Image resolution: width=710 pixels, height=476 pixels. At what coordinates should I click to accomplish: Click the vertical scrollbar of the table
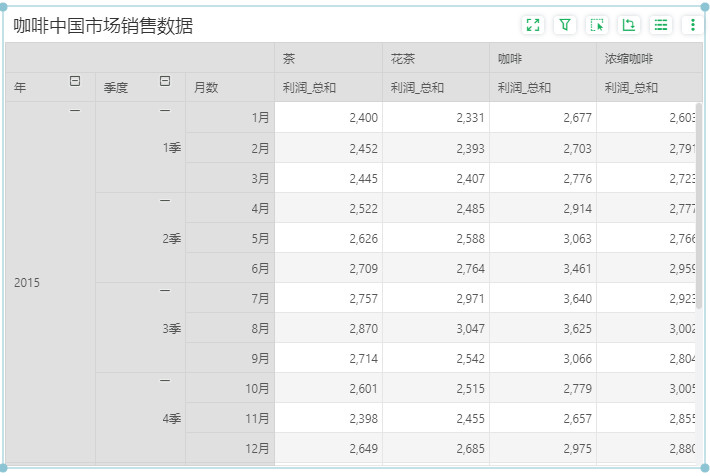coord(699,206)
